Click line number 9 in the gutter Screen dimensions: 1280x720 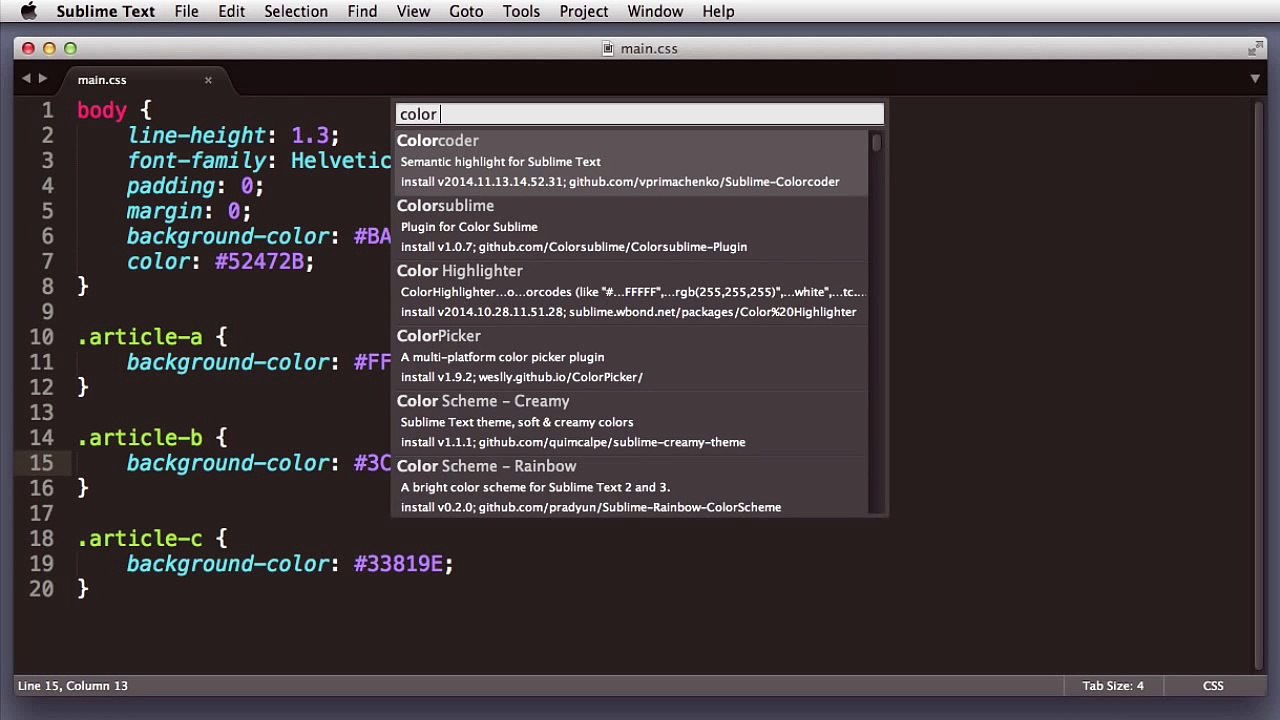click(x=47, y=312)
